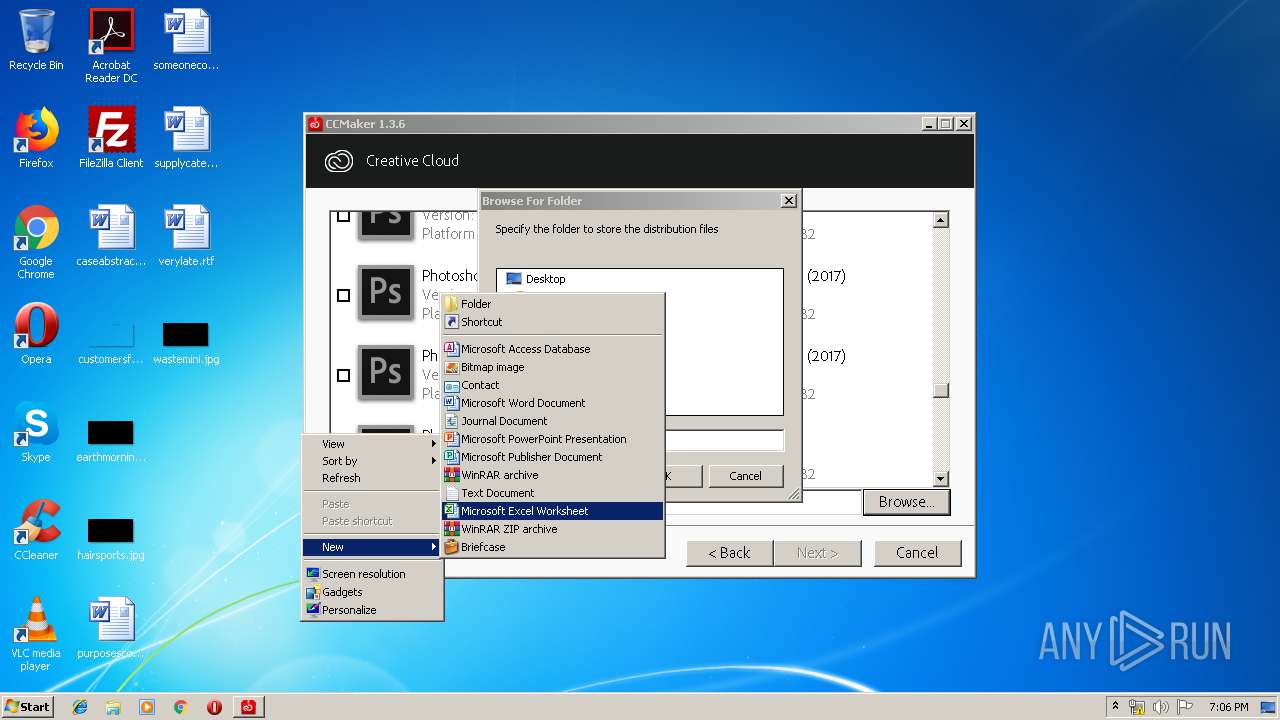
Task: Create Microsoft PowerPoint Presentation
Action: [x=553, y=439]
